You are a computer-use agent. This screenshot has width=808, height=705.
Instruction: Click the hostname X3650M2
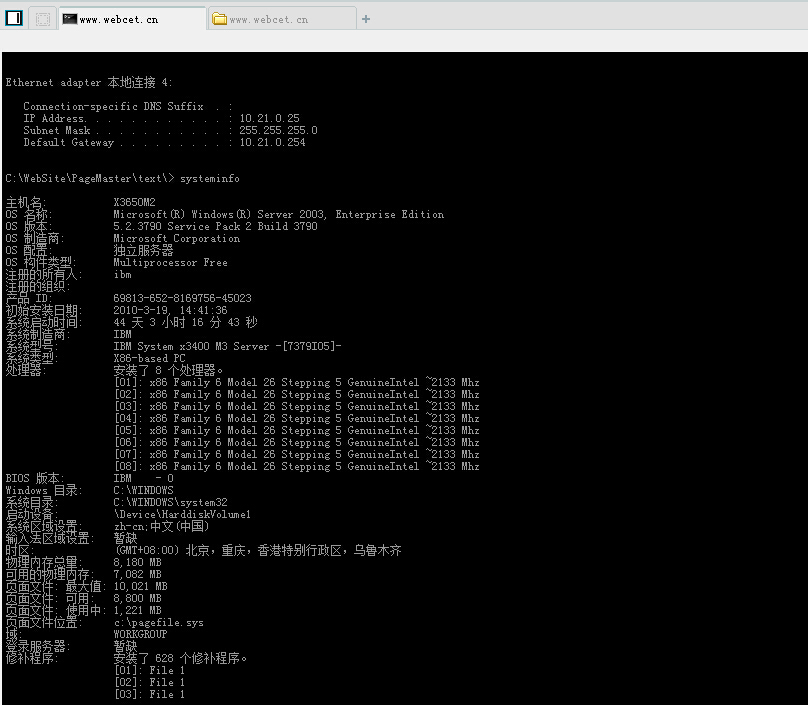click(134, 202)
